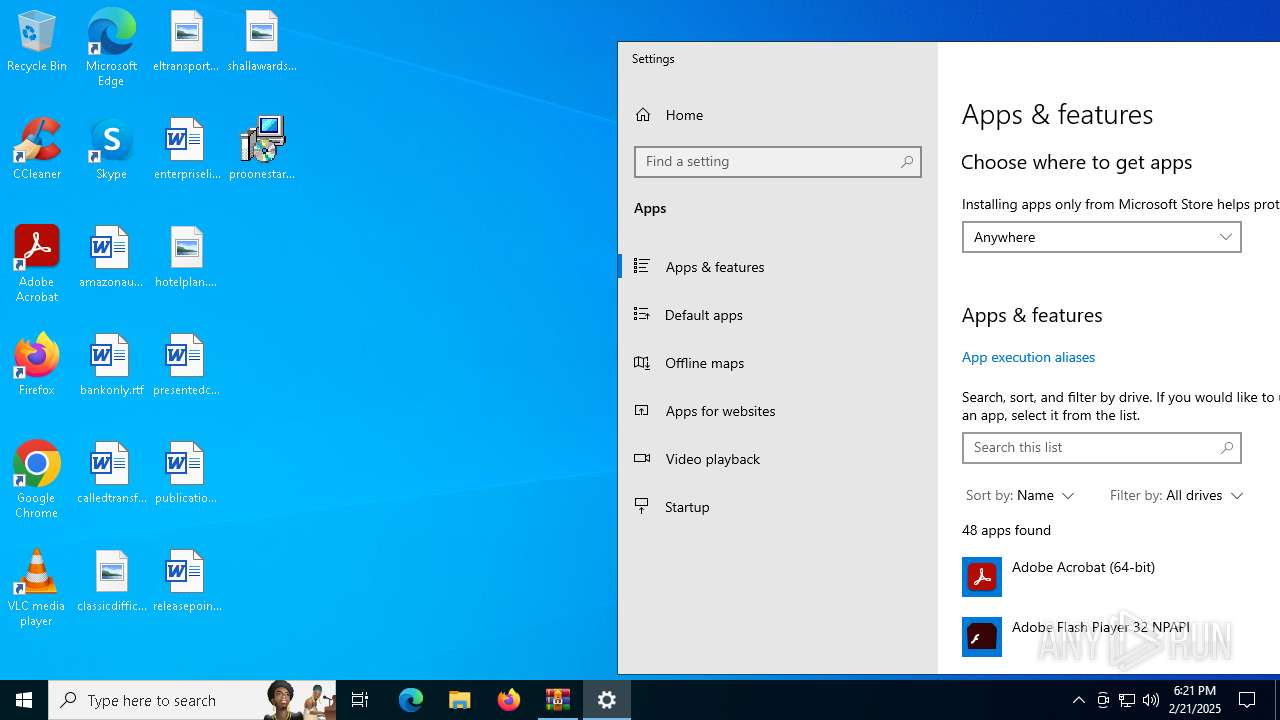Open VLC media player desktop shortcut
This screenshot has height=720, width=1280.
37,588
